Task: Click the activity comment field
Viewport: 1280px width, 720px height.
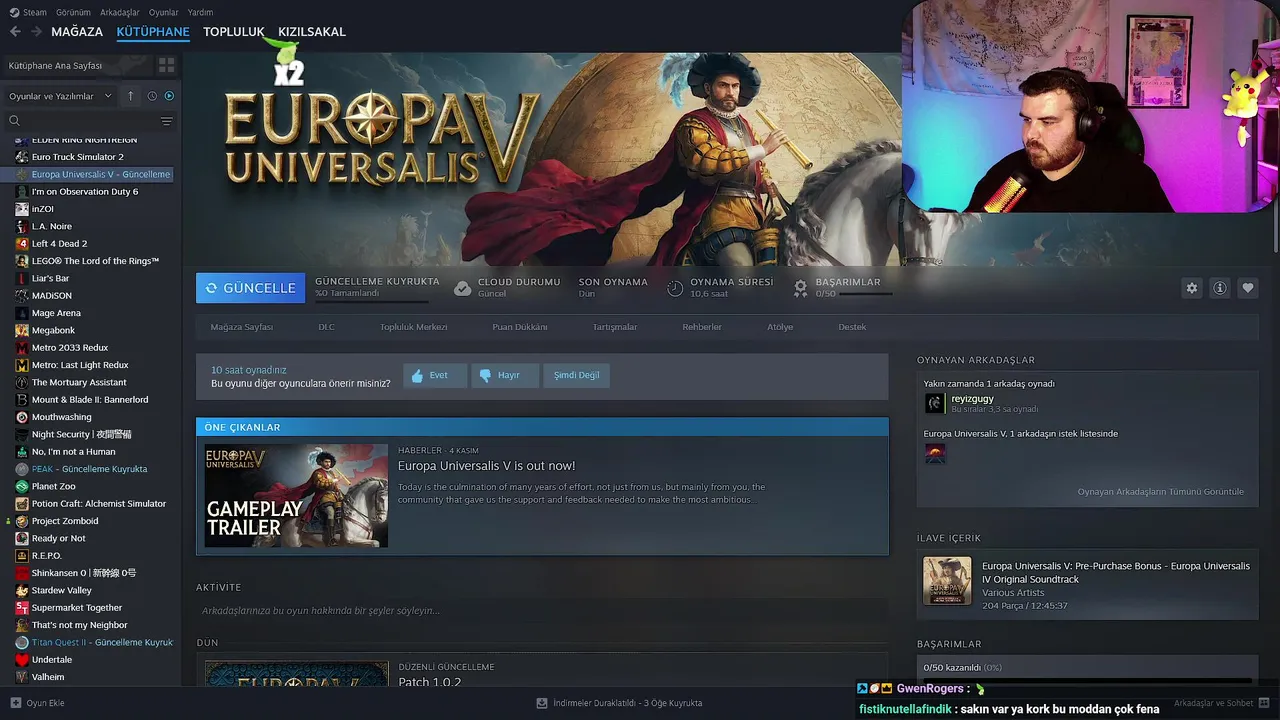Action: [x=542, y=611]
